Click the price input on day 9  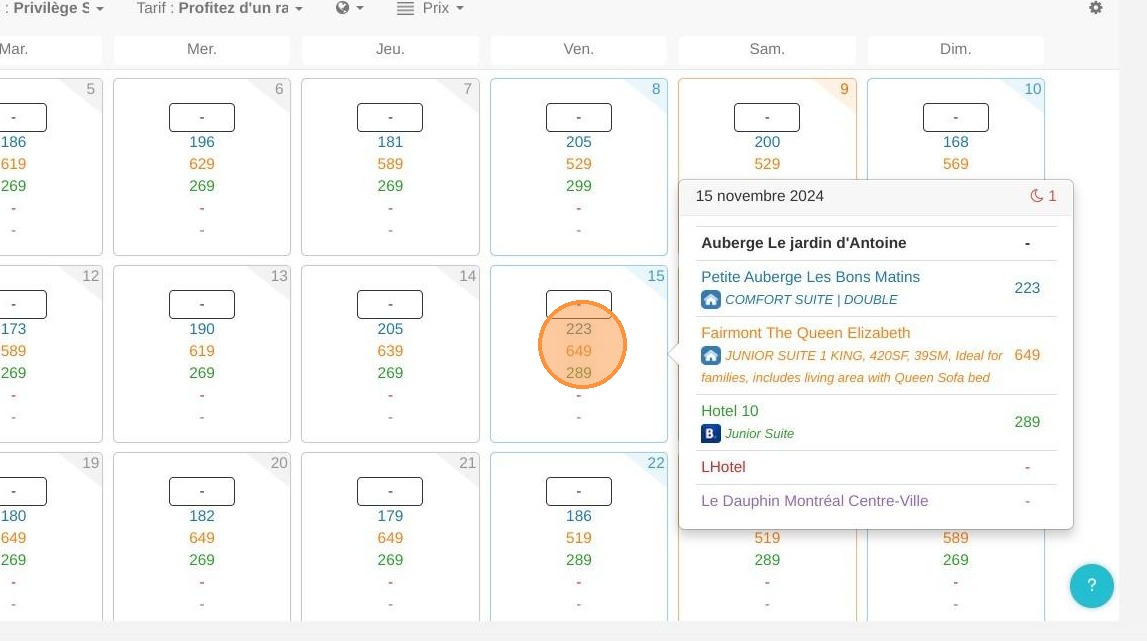click(x=767, y=117)
